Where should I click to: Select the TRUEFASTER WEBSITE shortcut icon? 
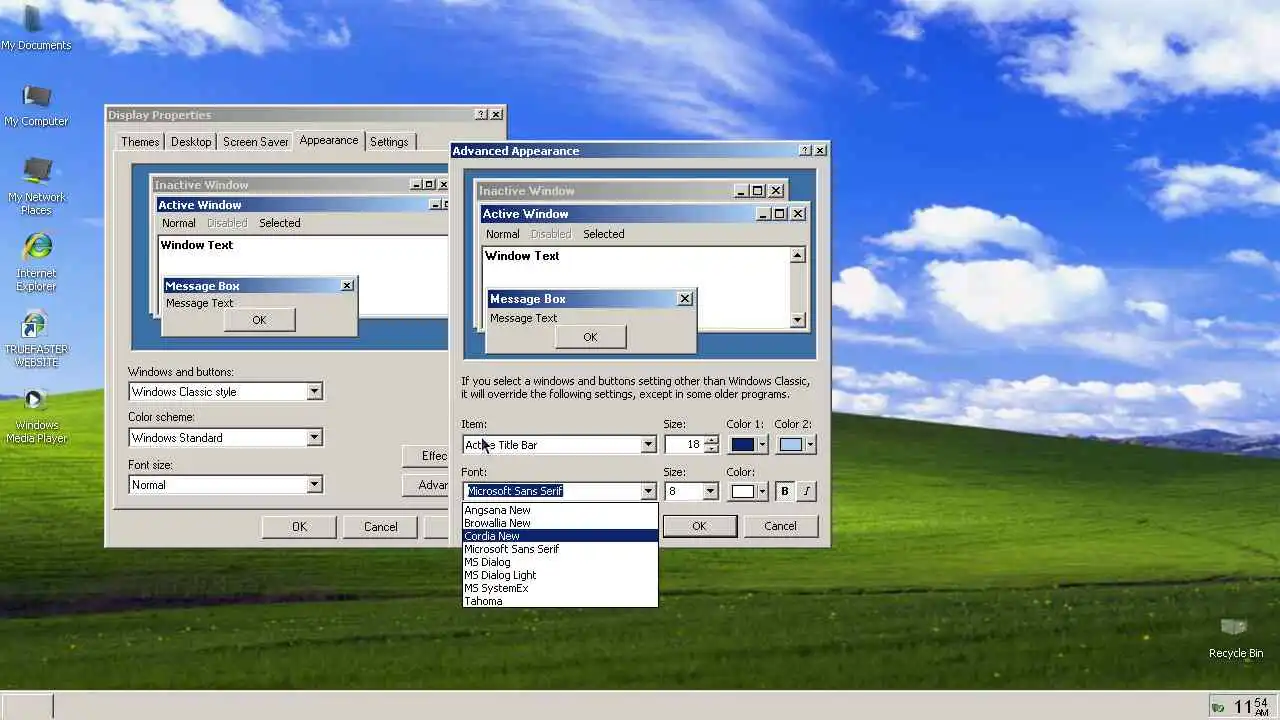click(x=36, y=339)
